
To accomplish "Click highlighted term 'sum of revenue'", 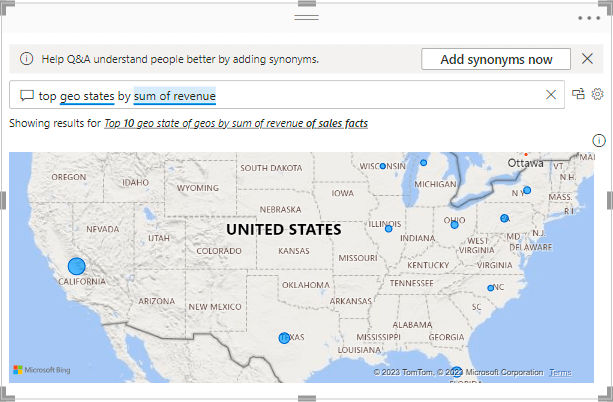I will 175,96.
